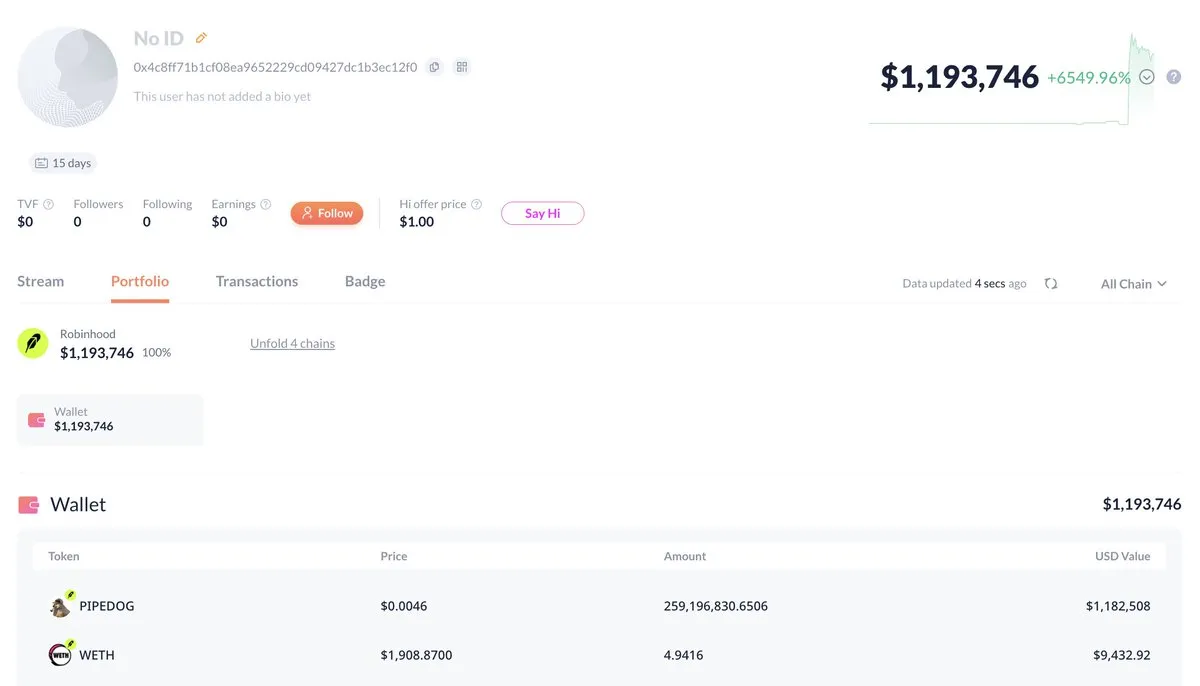The image size is (1200, 686).
Task: Click the TVF info question mark
Action: click(48, 204)
